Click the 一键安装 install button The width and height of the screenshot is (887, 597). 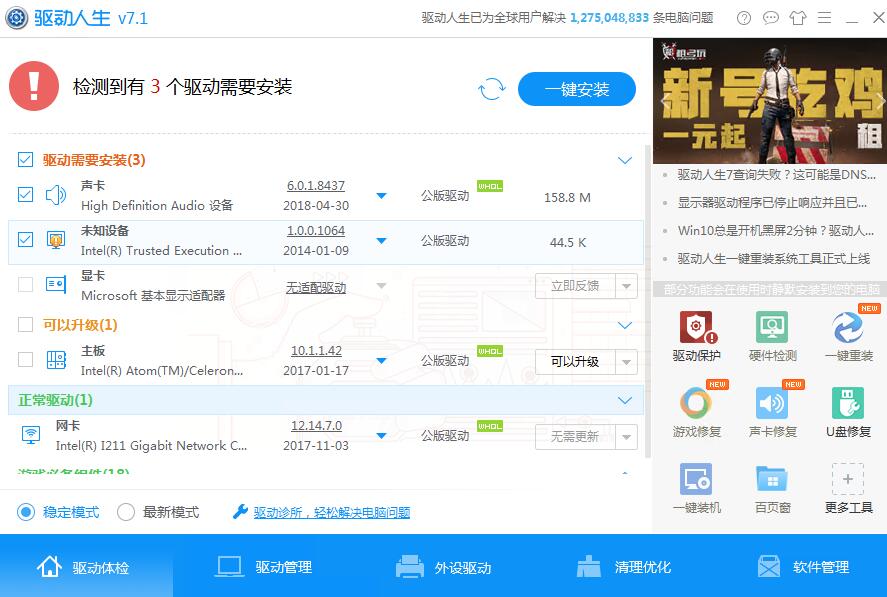pos(576,88)
